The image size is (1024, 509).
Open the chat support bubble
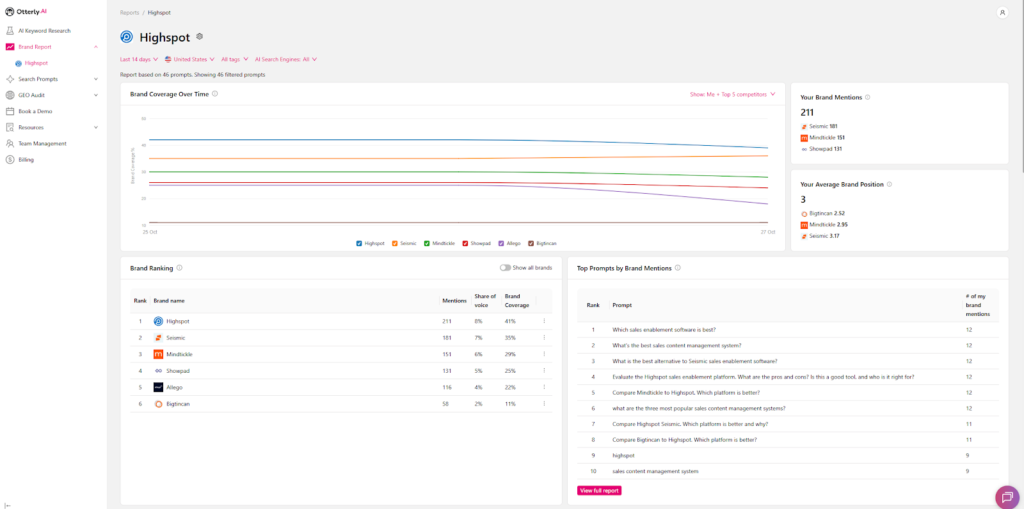[1006, 496]
